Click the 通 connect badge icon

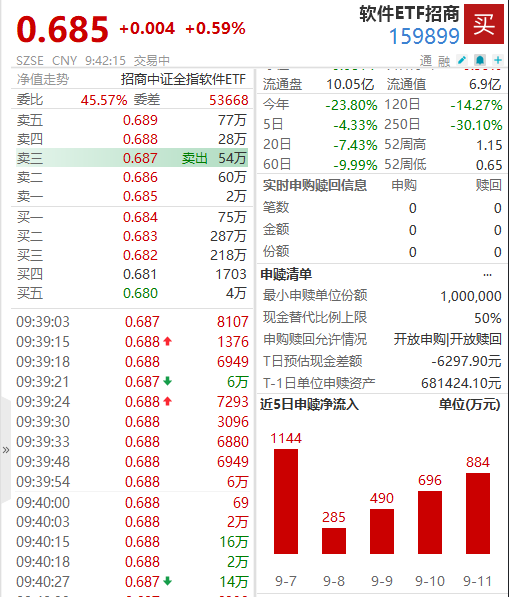pyautogui.click(x=426, y=61)
